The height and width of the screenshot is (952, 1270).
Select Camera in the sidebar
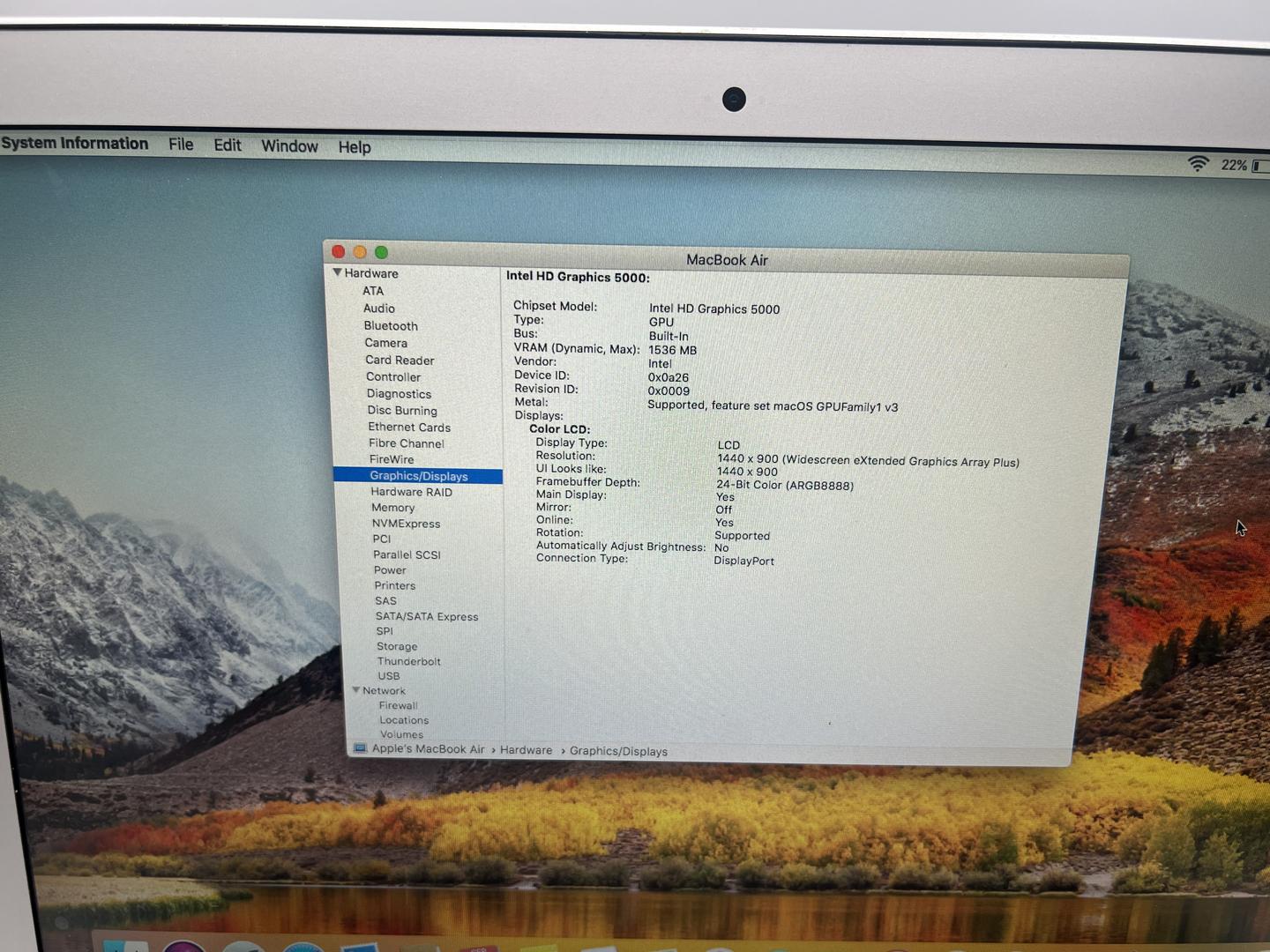(386, 343)
